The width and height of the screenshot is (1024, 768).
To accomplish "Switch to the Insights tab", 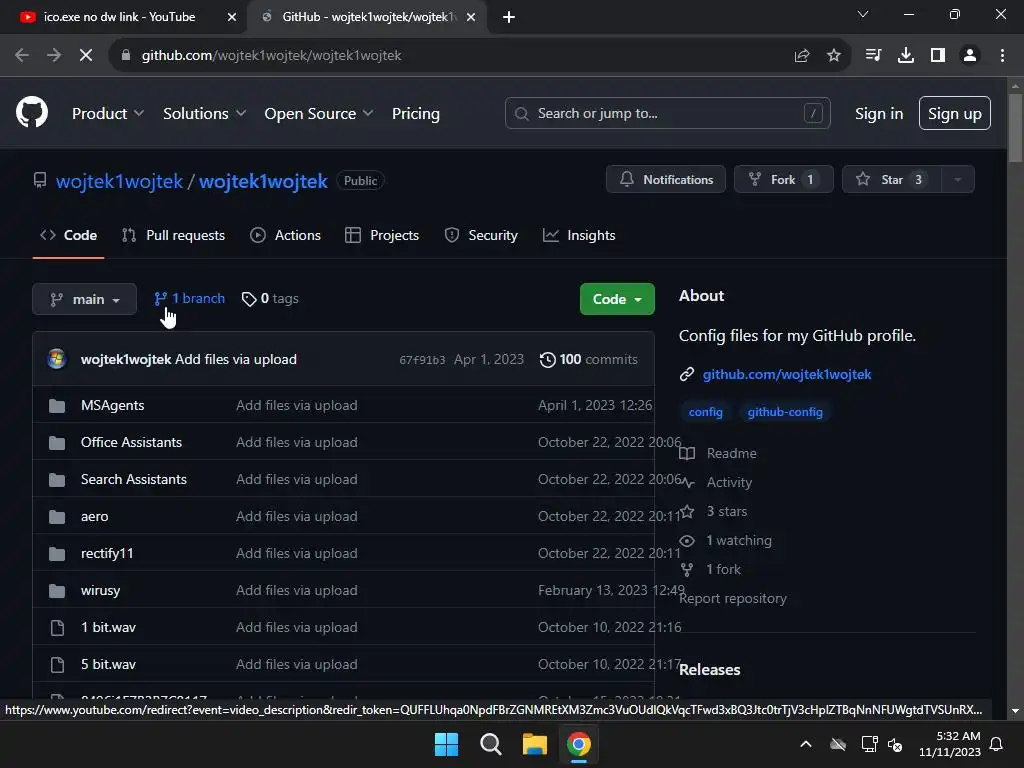I will 579,235.
